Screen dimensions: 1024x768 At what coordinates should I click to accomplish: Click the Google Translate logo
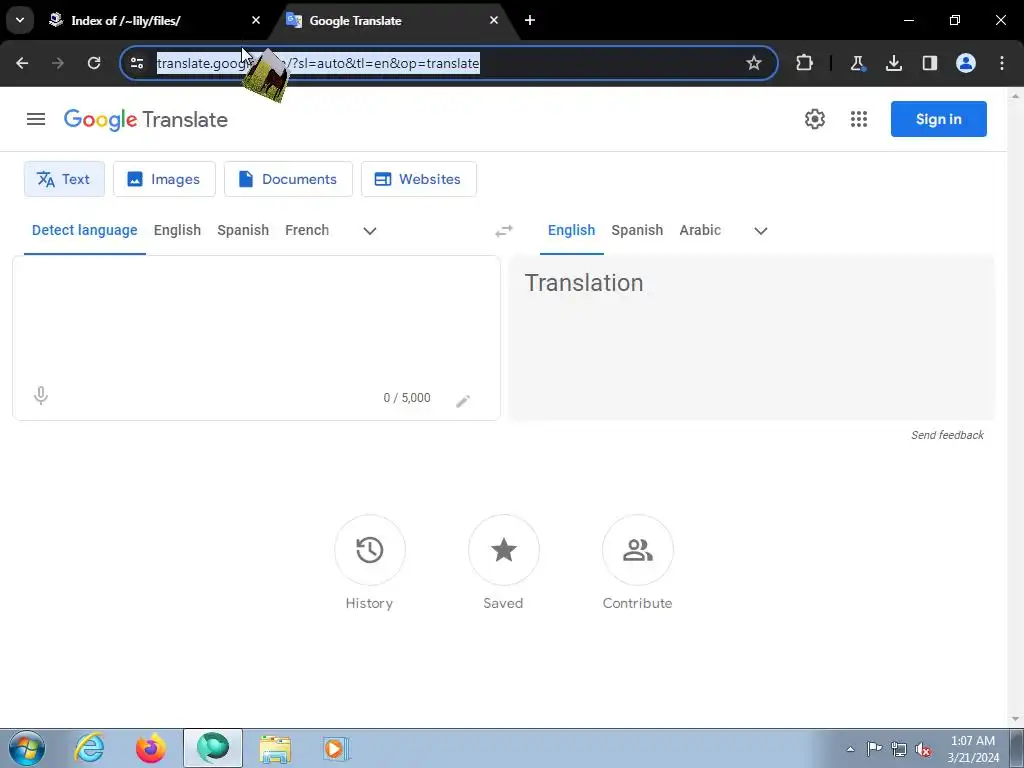(146, 120)
